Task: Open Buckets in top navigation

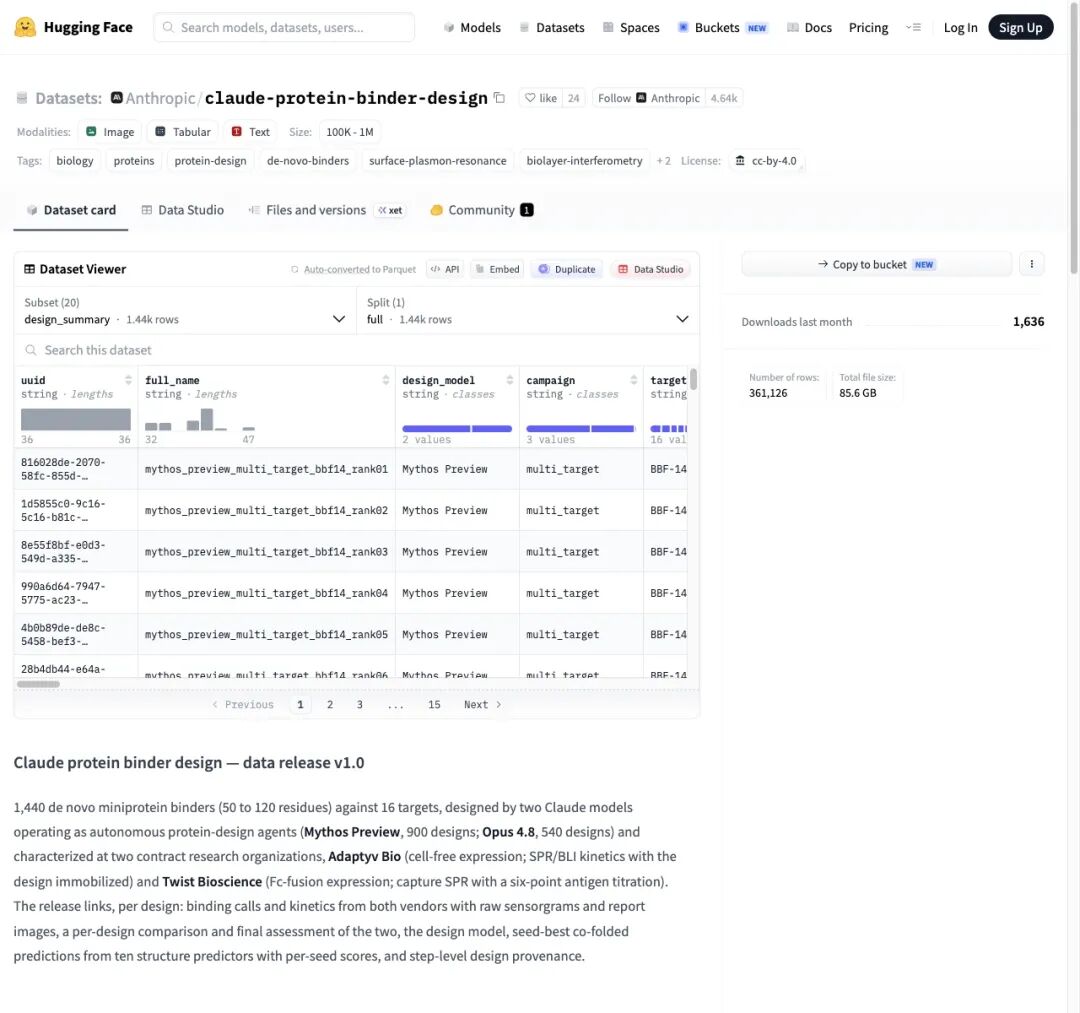Action: click(723, 28)
